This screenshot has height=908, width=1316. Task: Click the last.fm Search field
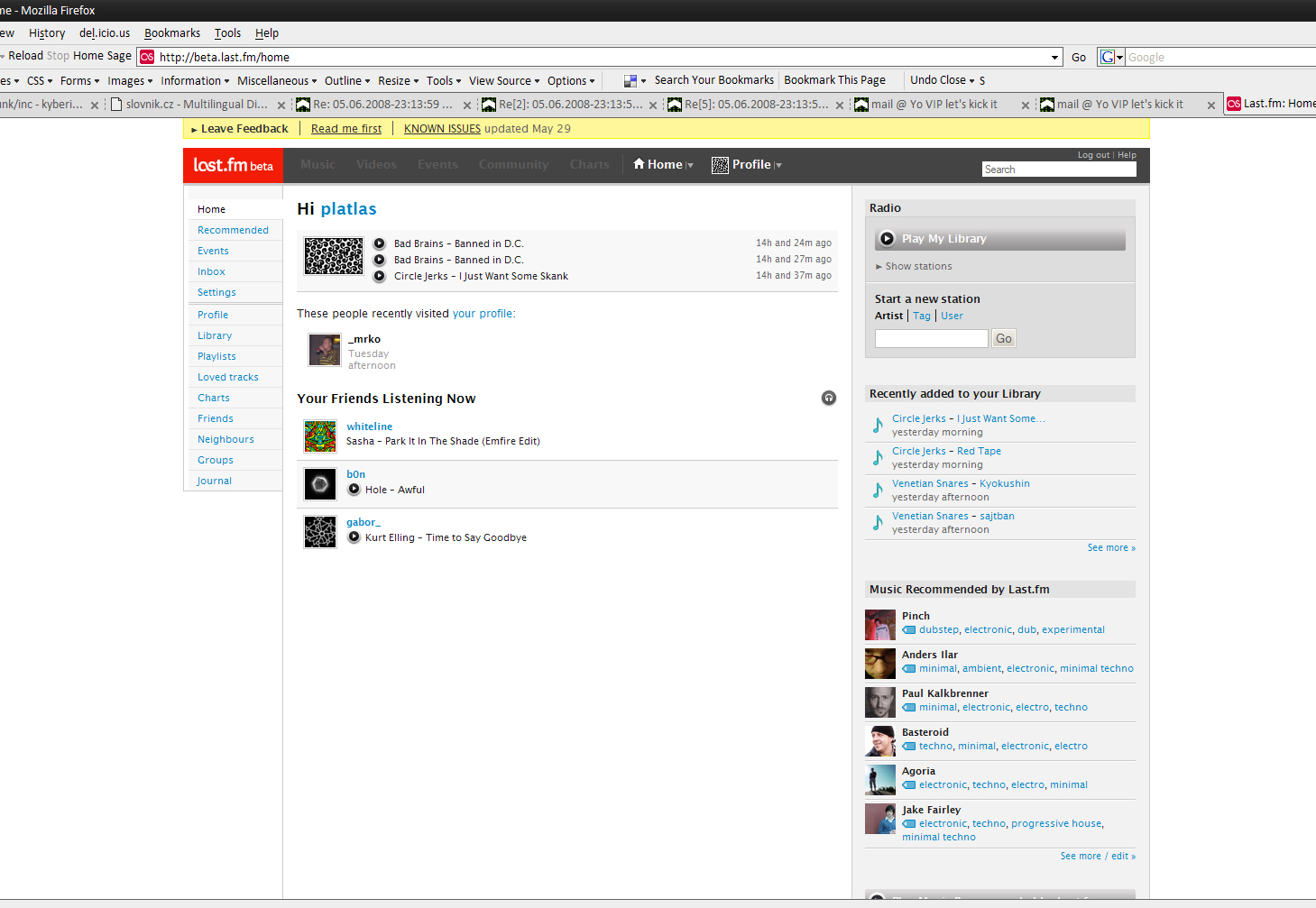tap(1059, 170)
